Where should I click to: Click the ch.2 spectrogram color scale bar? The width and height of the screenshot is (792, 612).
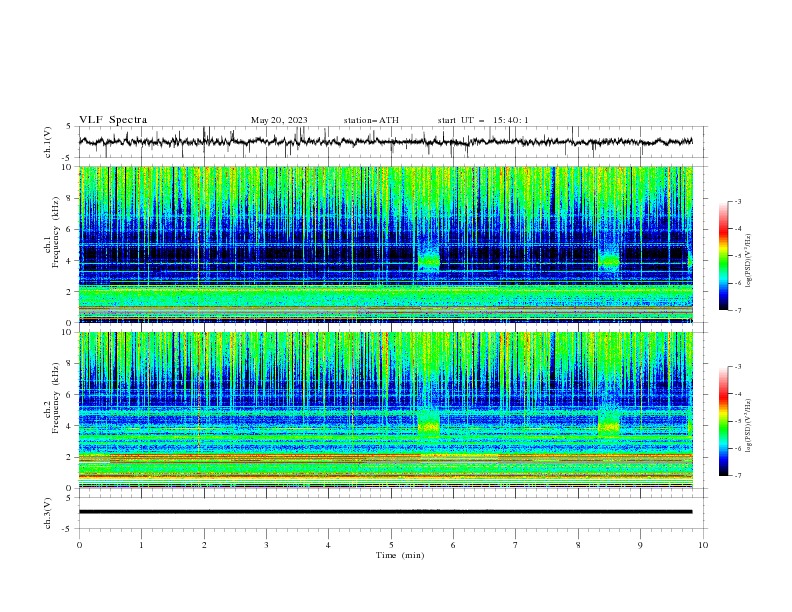(723, 421)
